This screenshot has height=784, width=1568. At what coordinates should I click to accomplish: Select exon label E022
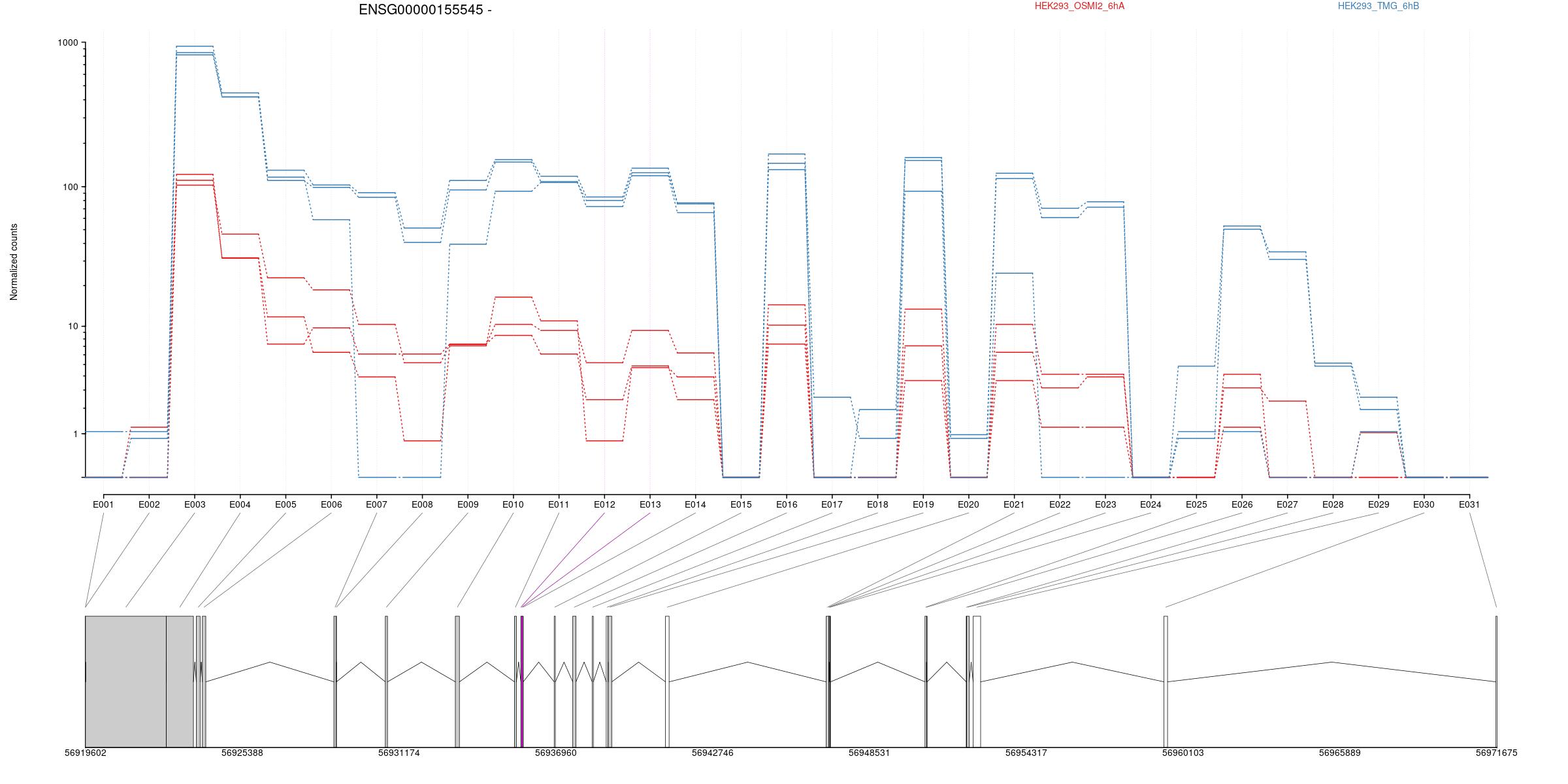[1060, 504]
